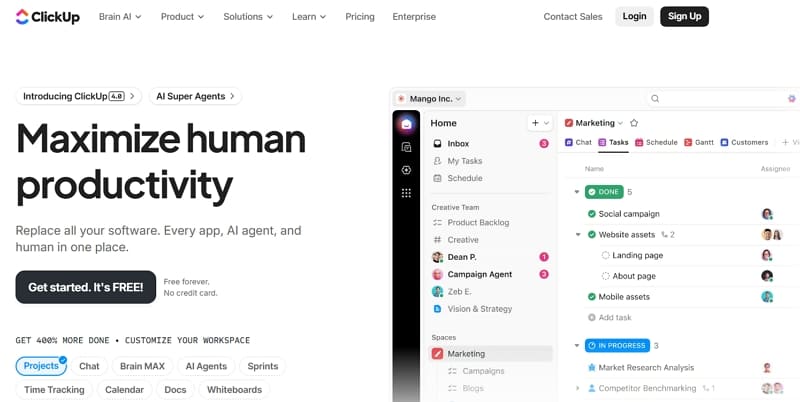The width and height of the screenshot is (800, 402).
Task: Open the Solutions dropdown menu
Action: coord(248,17)
